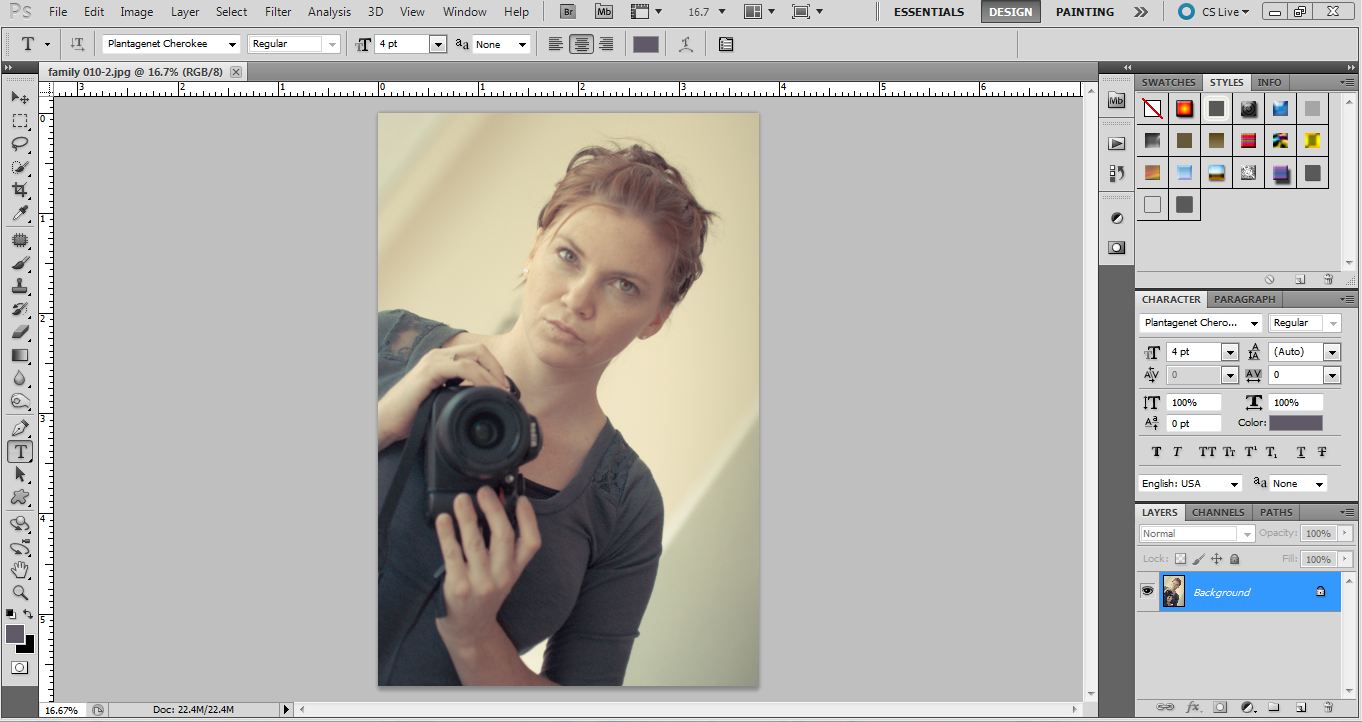Viewport: 1362px width, 722px height.
Task: Select the Hand tool
Action: click(x=20, y=570)
